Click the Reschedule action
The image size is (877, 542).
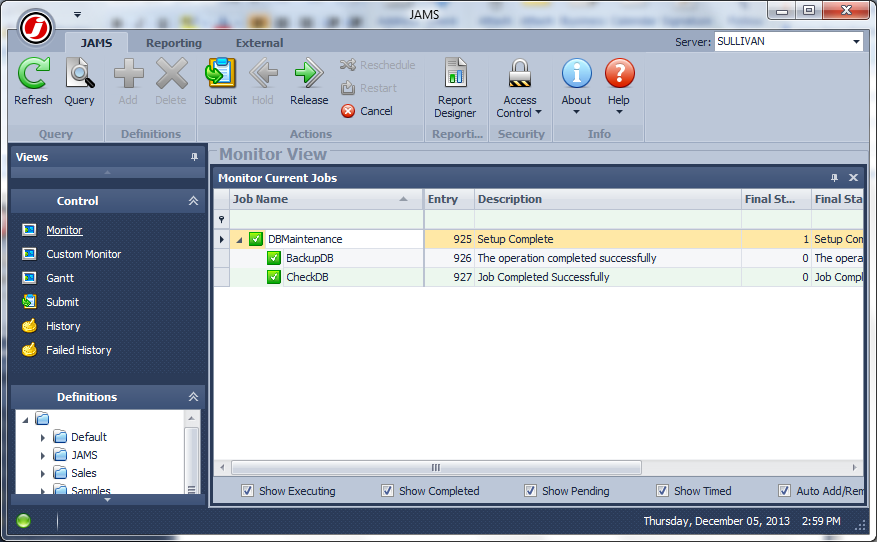point(378,65)
